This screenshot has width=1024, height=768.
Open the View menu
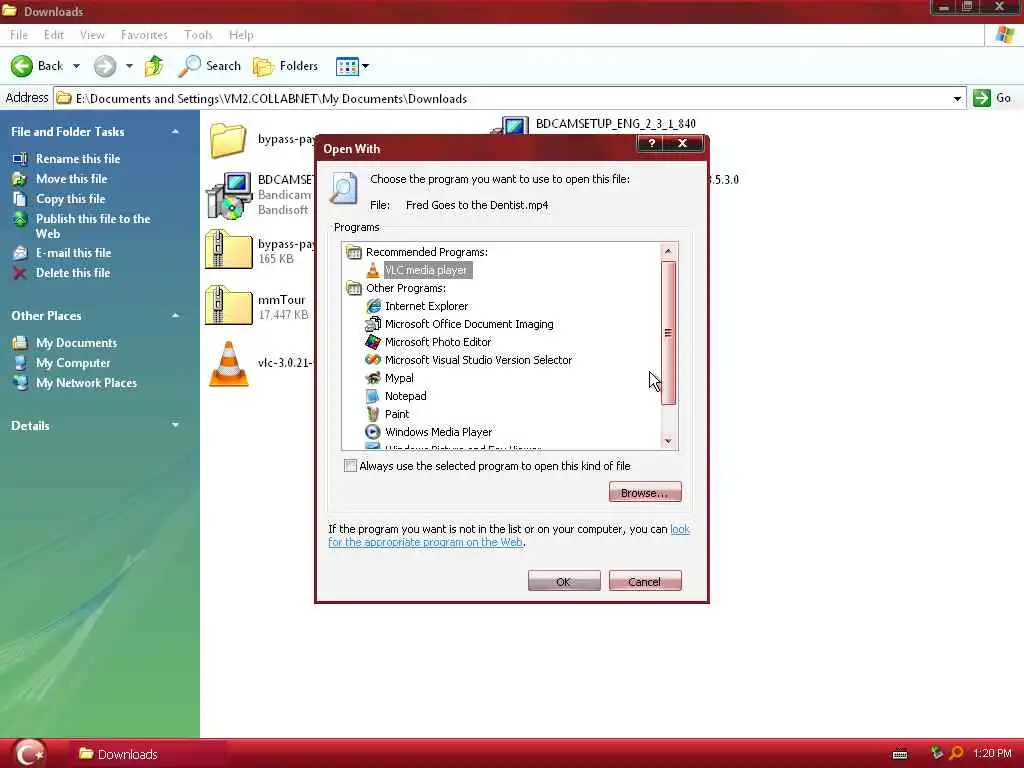pos(92,35)
